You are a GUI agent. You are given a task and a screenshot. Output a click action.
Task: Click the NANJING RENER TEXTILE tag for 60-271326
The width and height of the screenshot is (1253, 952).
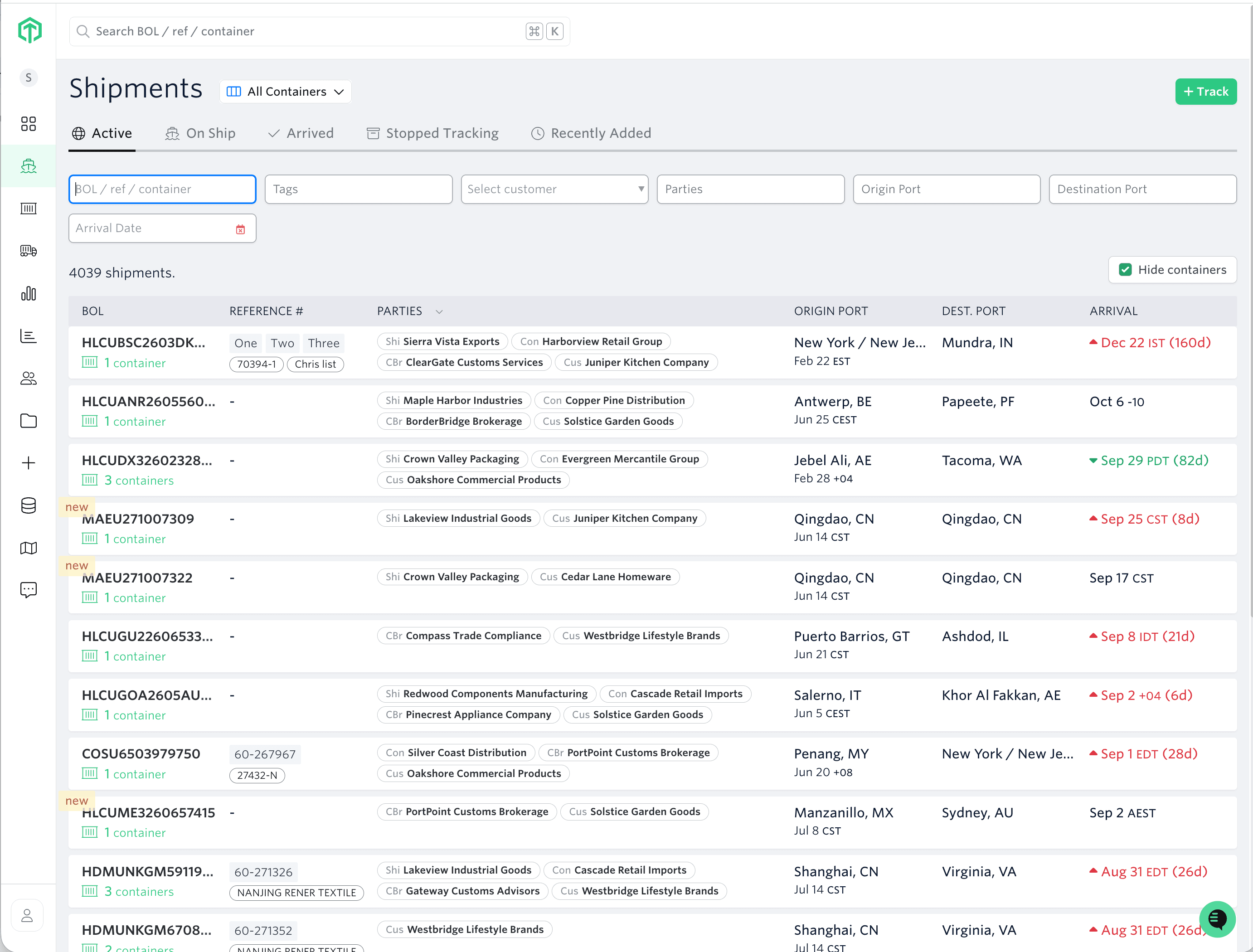pos(296,893)
